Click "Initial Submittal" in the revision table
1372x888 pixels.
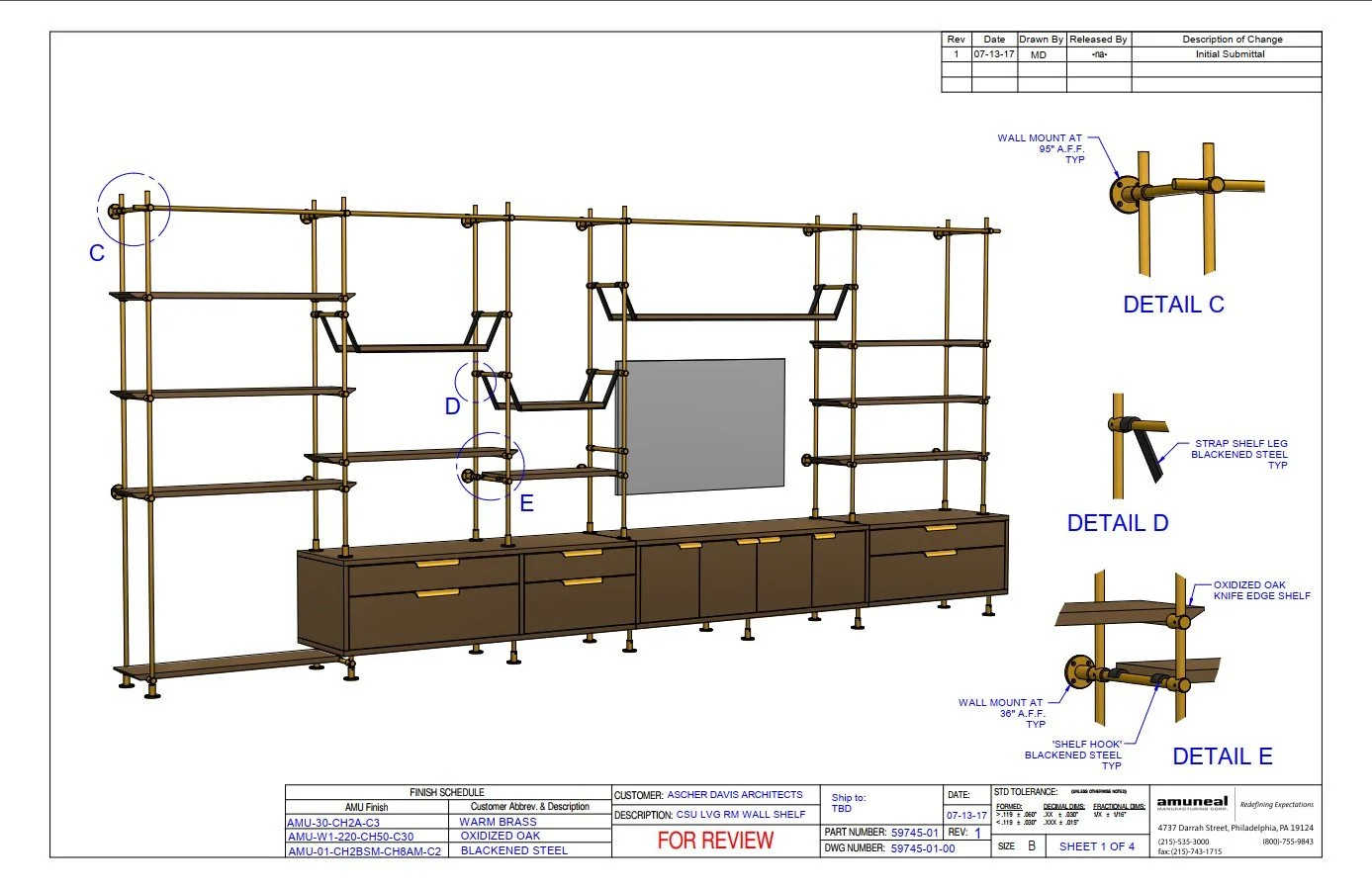(x=1230, y=54)
